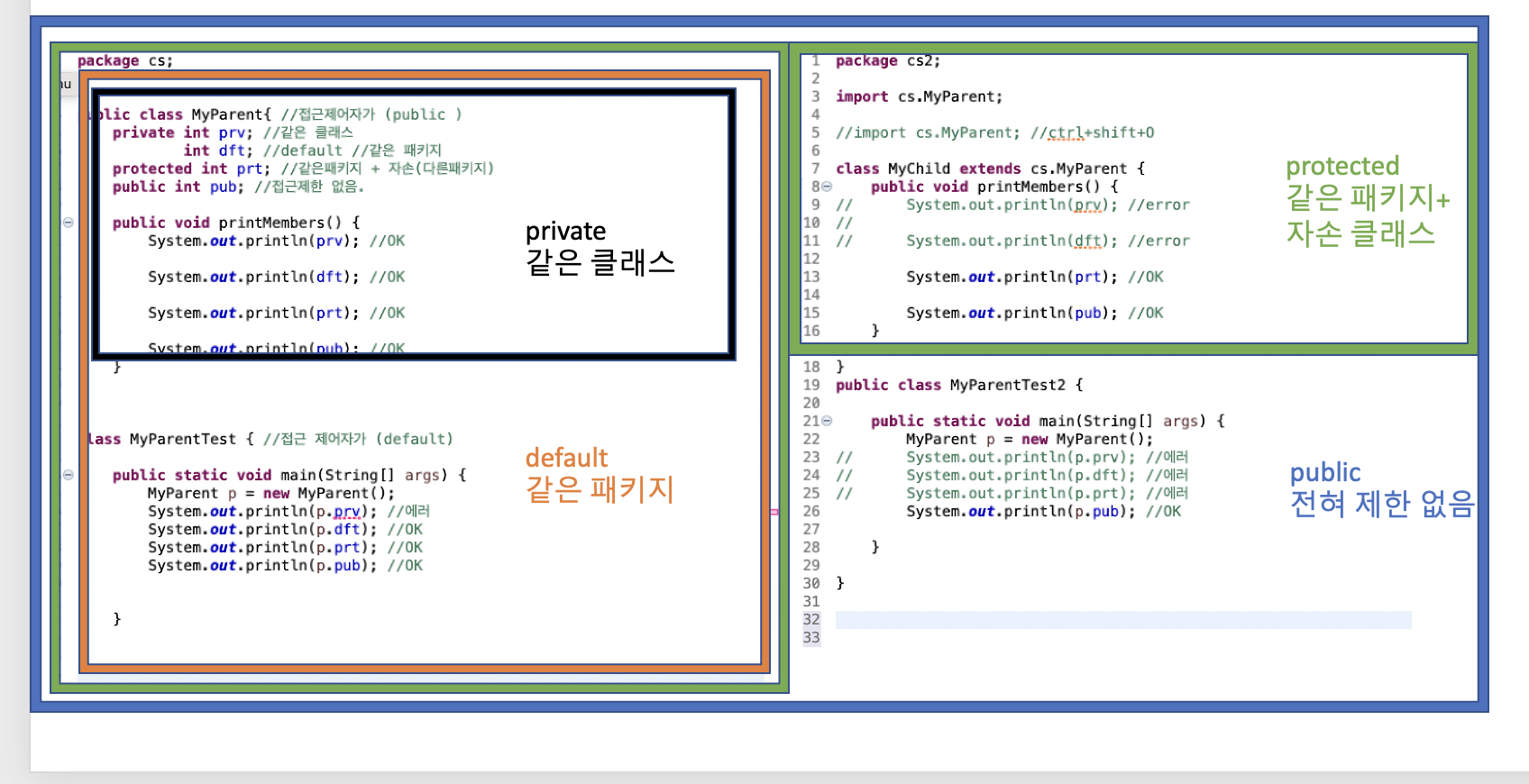Click 'MyParent p = new MyParent();' in MyParentTest
1529x784 pixels.
pyautogui.click(x=271, y=493)
